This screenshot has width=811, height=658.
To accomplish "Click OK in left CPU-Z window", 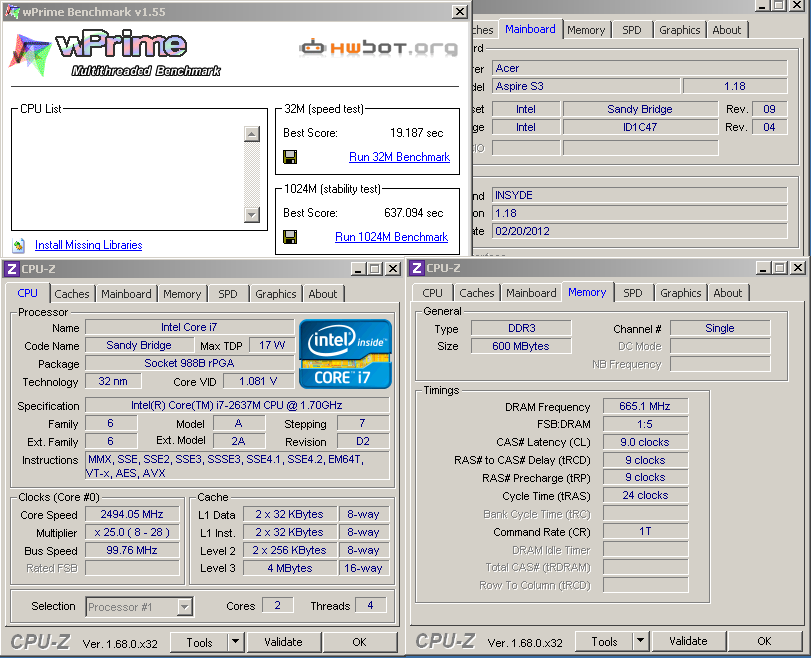I will [359, 642].
